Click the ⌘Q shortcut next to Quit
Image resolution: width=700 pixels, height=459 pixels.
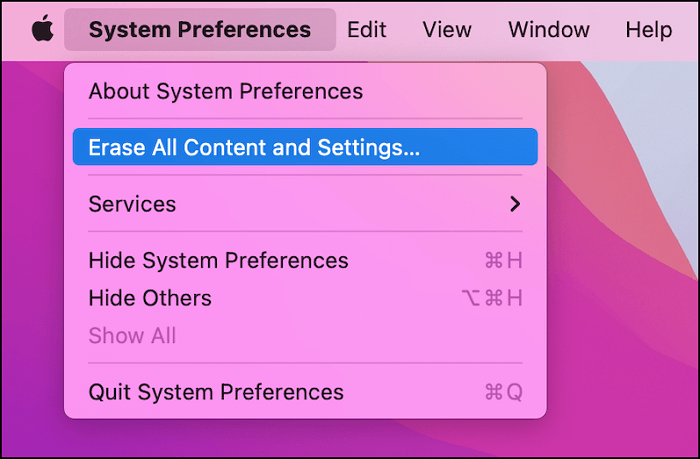pyautogui.click(x=503, y=392)
